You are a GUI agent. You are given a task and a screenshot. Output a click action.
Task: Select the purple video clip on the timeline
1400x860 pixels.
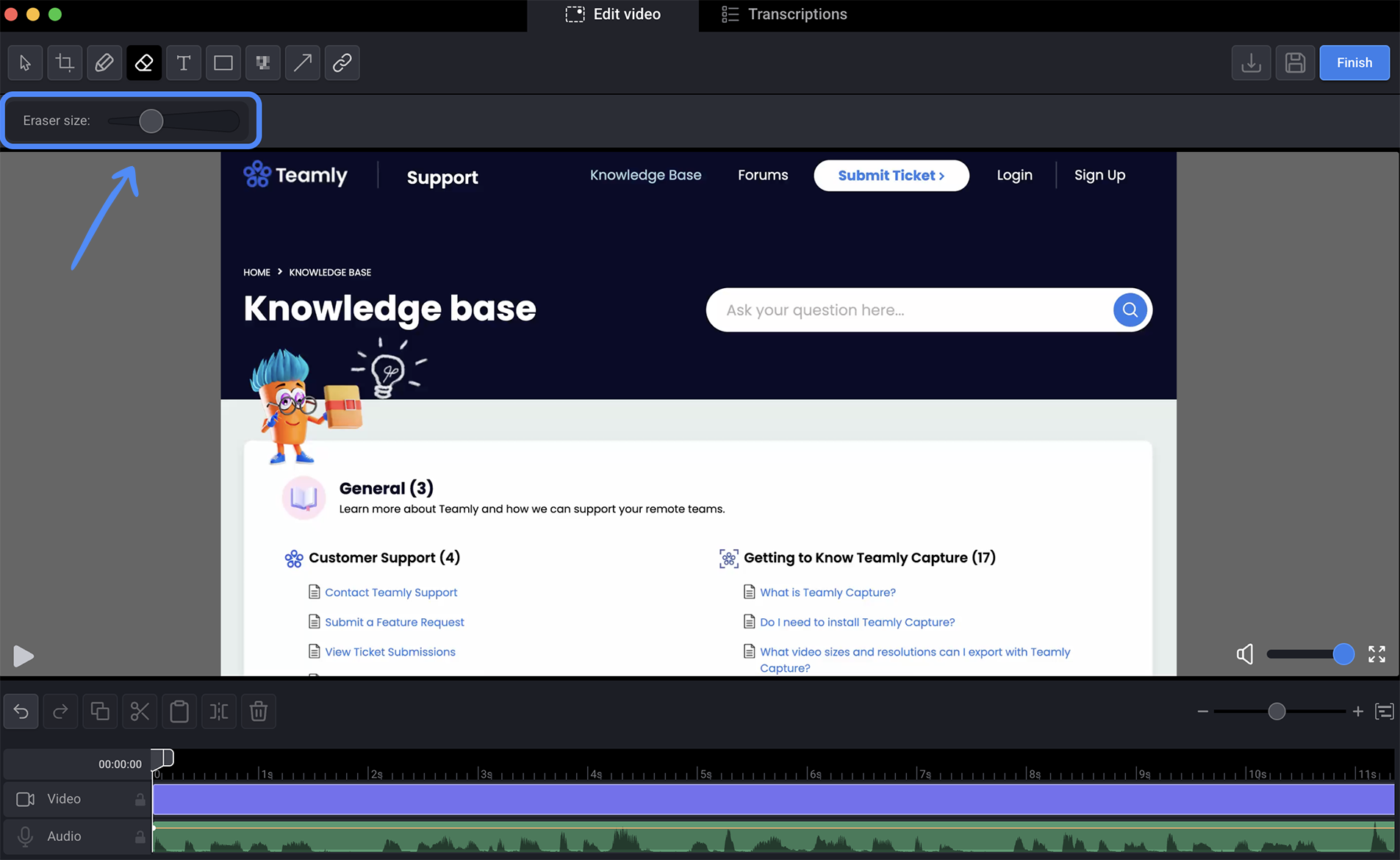point(773,799)
